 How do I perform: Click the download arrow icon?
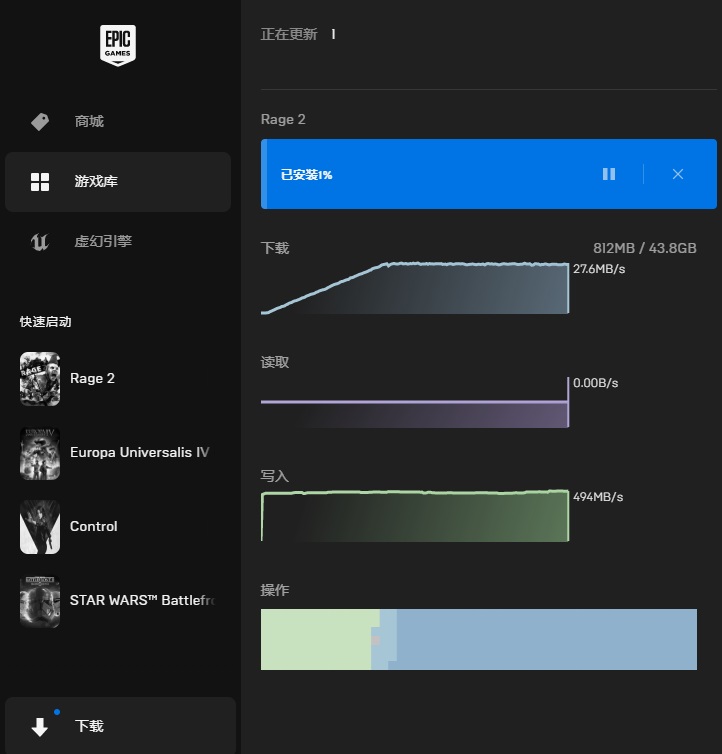(40, 727)
